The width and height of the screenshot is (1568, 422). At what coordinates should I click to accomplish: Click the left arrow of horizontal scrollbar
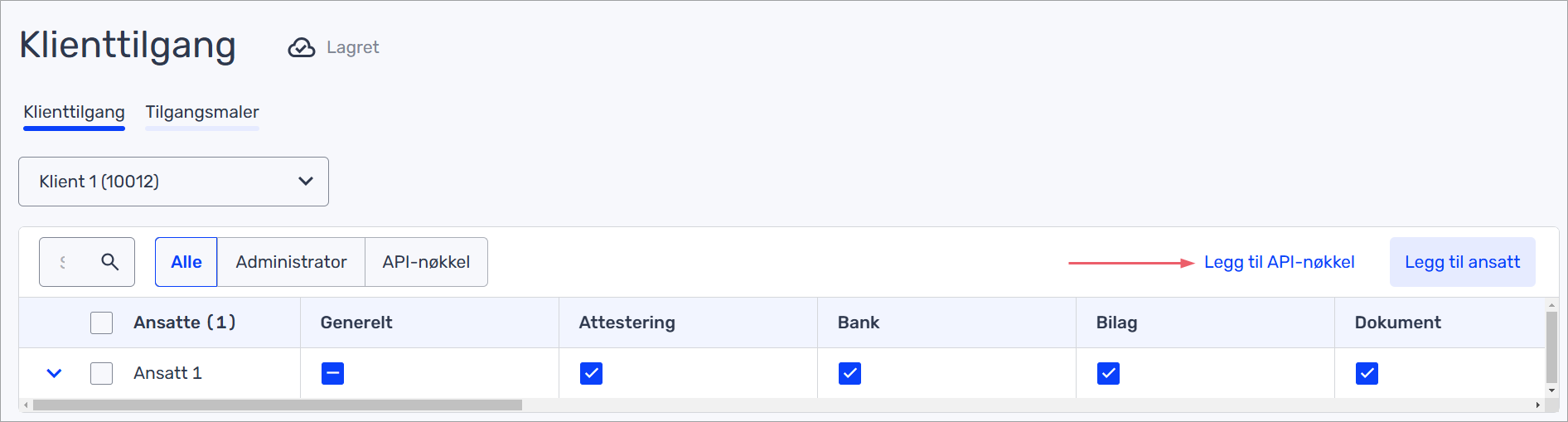pyautogui.click(x=27, y=405)
